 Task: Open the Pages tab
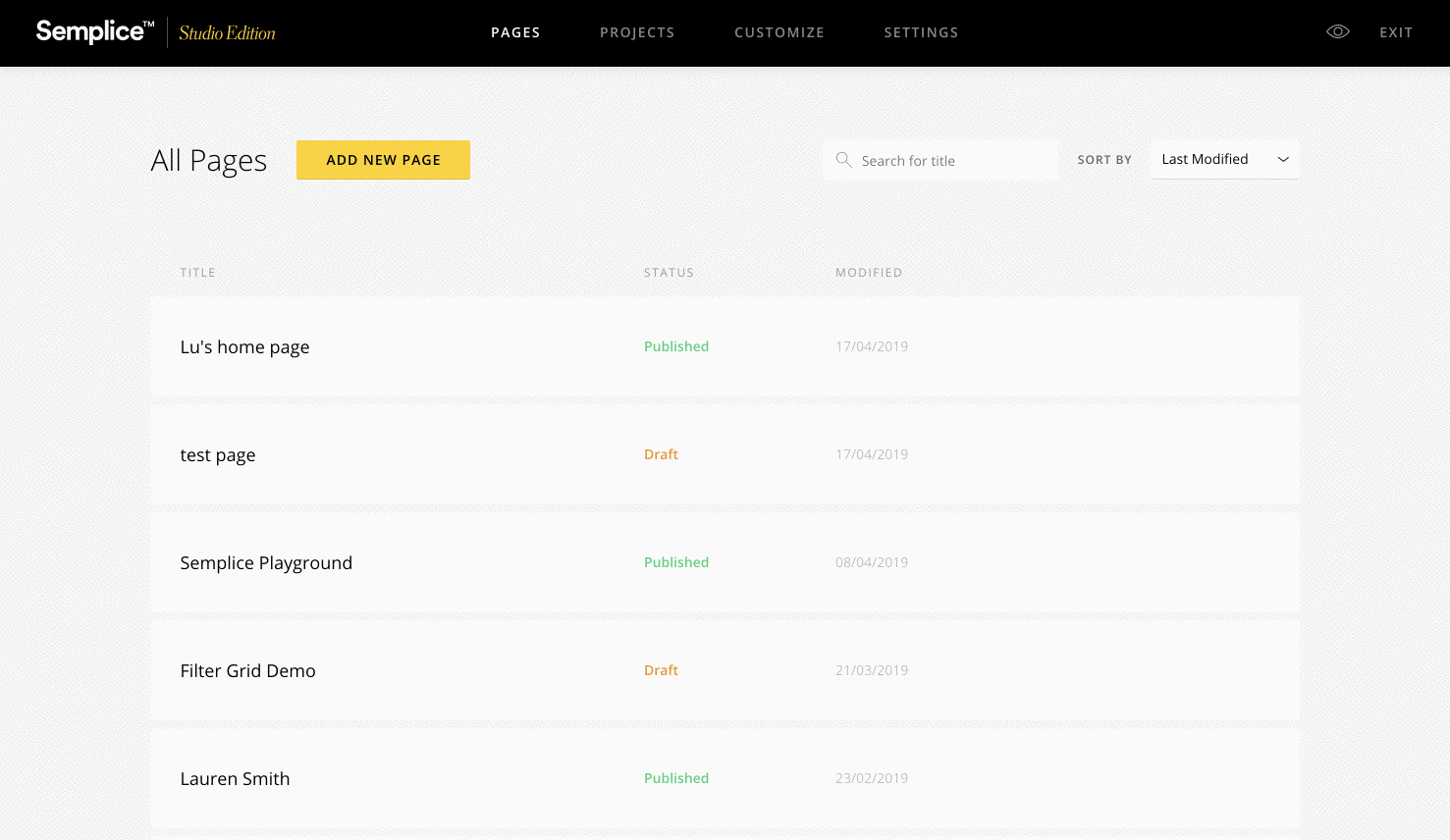(x=515, y=32)
